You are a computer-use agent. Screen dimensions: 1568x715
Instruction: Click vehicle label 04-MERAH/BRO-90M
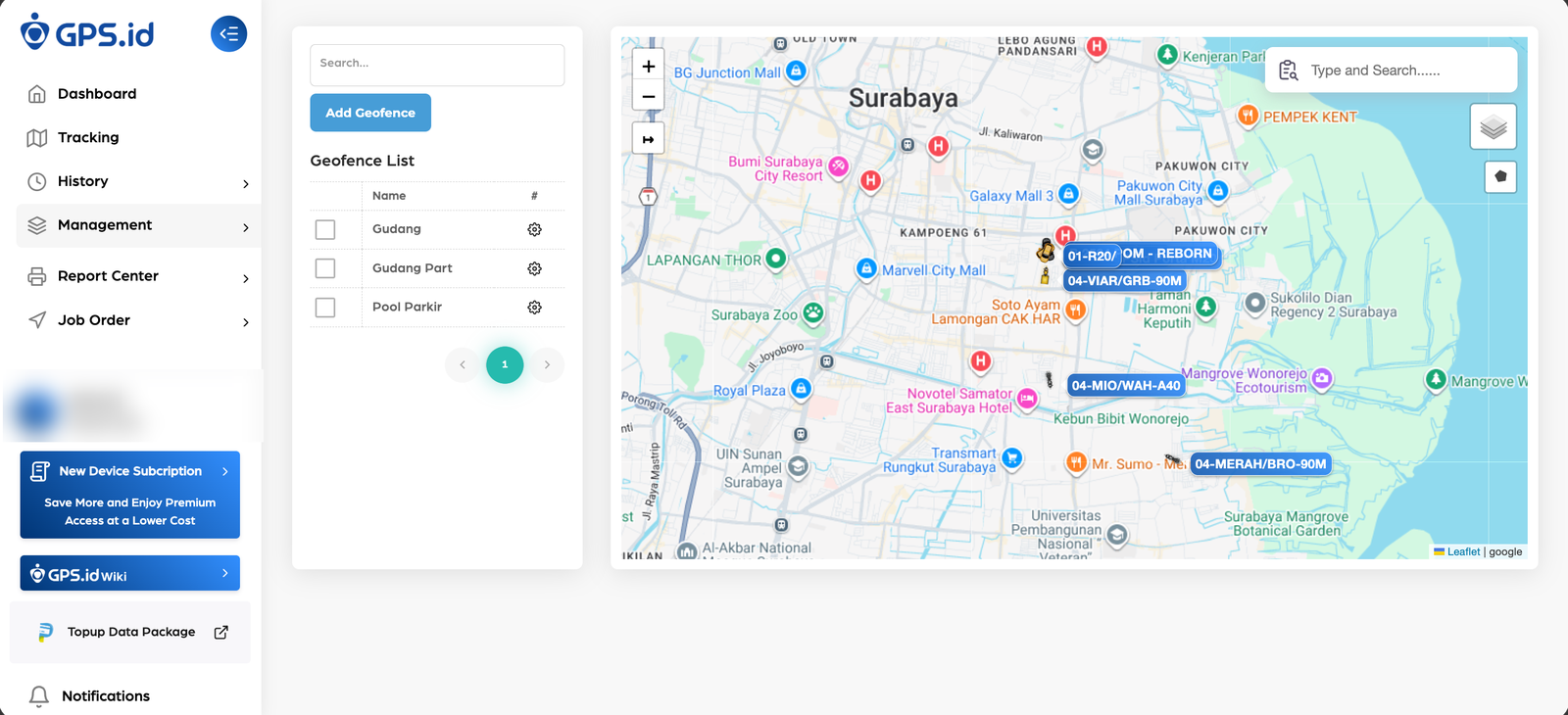pyautogui.click(x=1260, y=464)
